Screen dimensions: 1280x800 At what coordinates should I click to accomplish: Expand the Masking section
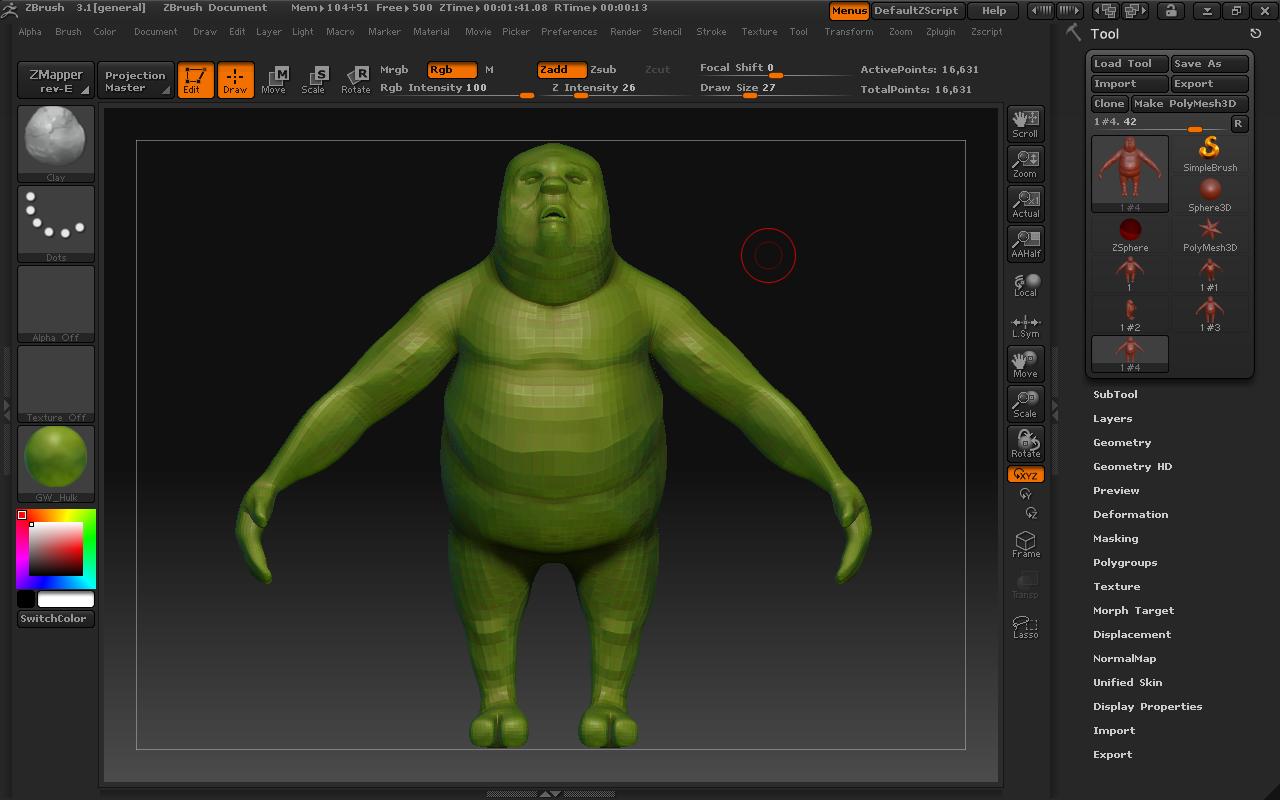pyautogui.click(x=1115, y=538)
